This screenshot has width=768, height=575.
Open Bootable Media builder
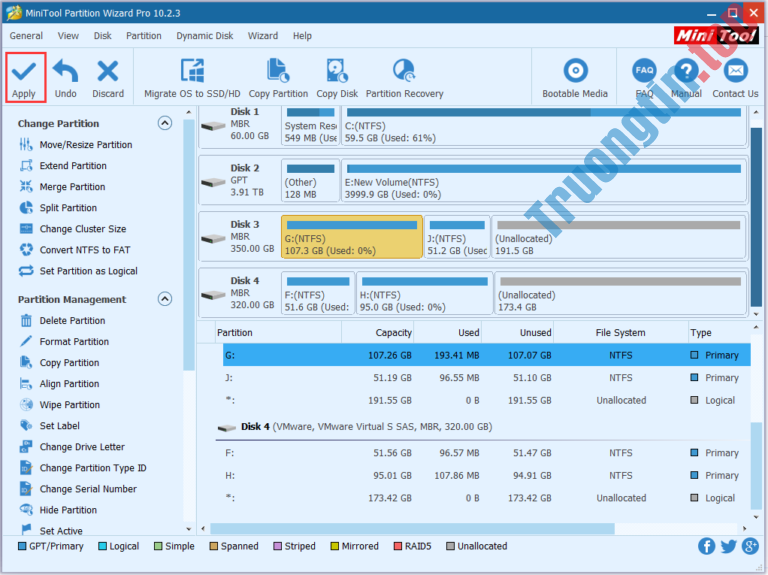click(575, 77)
